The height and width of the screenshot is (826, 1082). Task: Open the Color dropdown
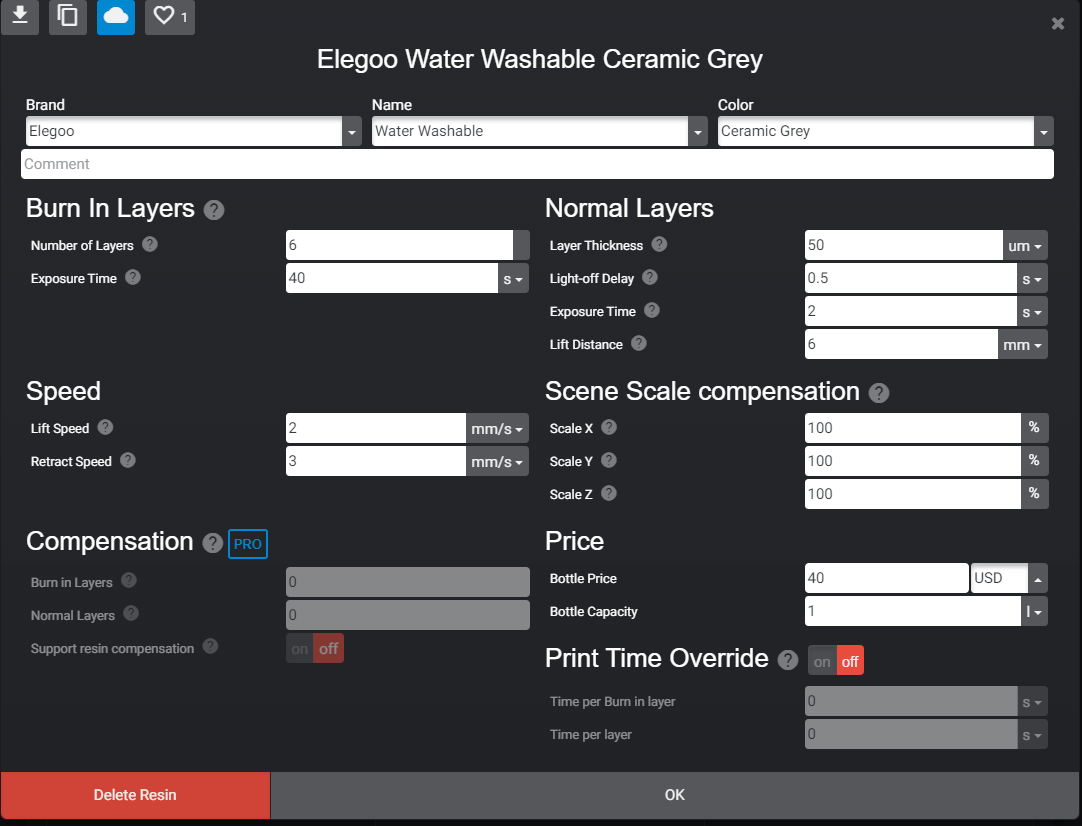(x=1044, y=131)
